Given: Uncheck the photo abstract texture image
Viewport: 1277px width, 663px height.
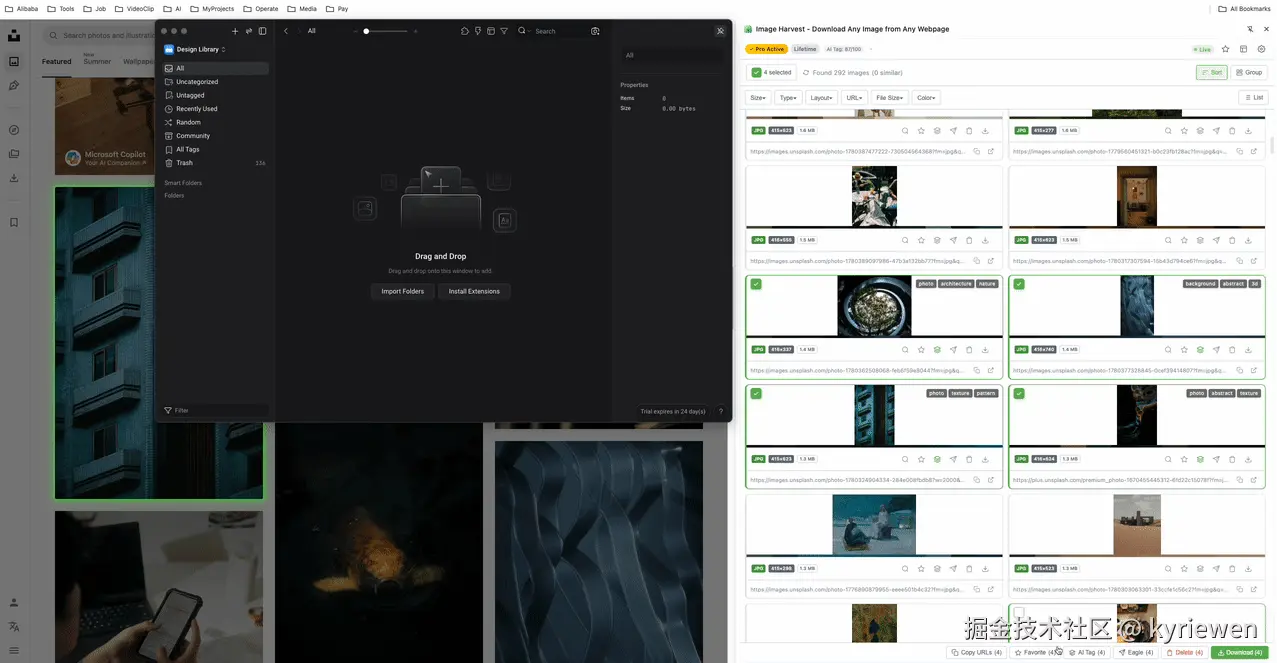Looking at the screenshot, I should [1019, 393].
